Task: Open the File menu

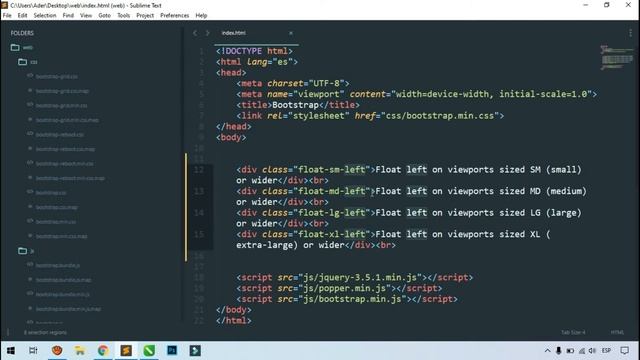Action: pos(7,16)
